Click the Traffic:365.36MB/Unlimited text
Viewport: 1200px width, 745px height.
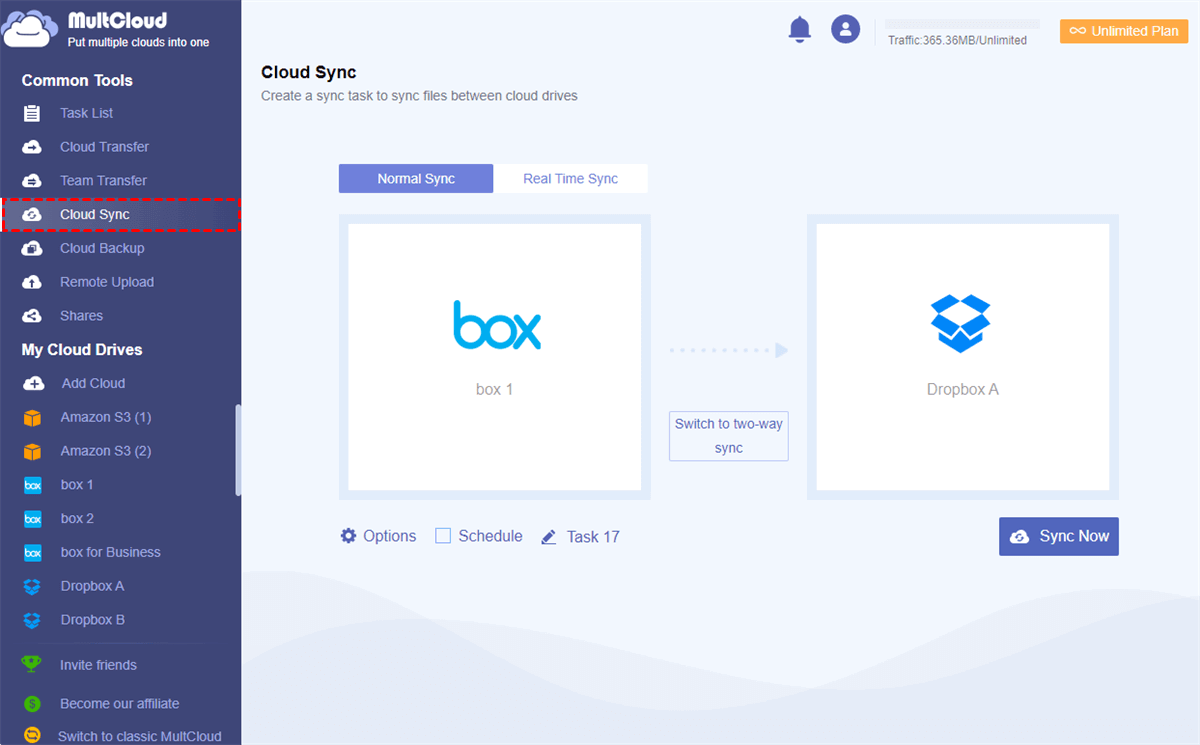[957, 40]
